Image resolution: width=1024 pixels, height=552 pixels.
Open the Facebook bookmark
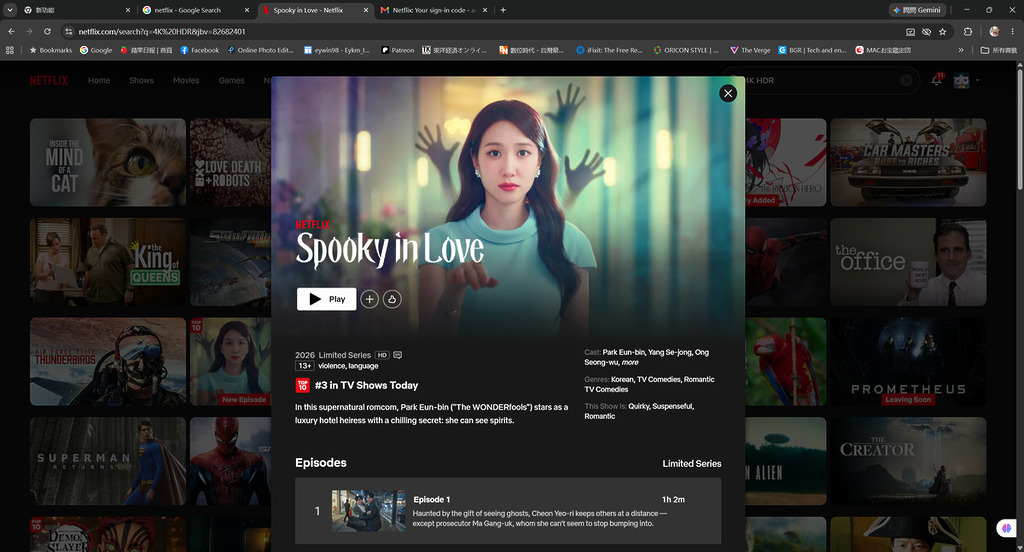tap(199, 50)
